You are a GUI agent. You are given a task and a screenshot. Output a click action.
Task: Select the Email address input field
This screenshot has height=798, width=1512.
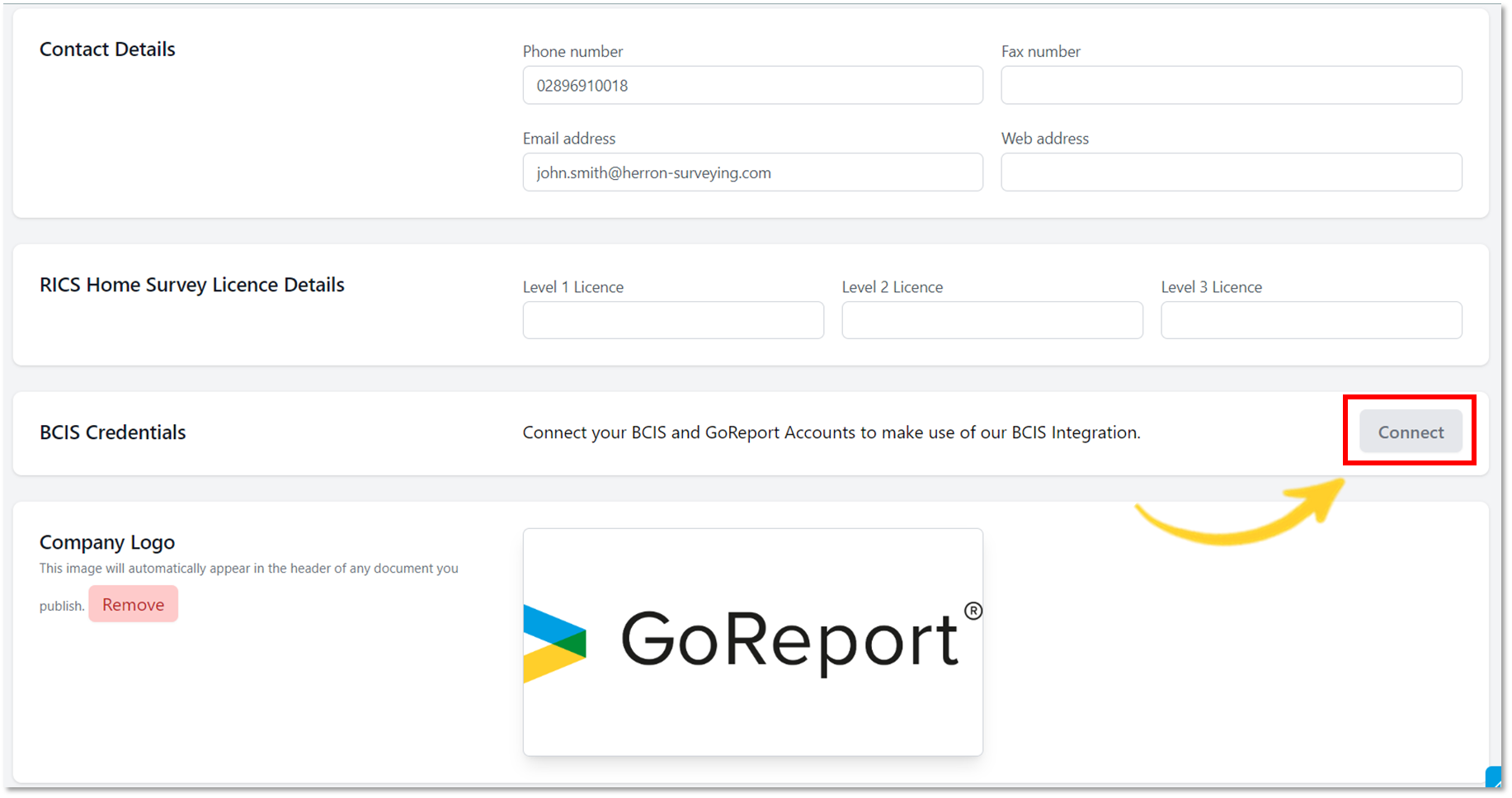[752, 172]
